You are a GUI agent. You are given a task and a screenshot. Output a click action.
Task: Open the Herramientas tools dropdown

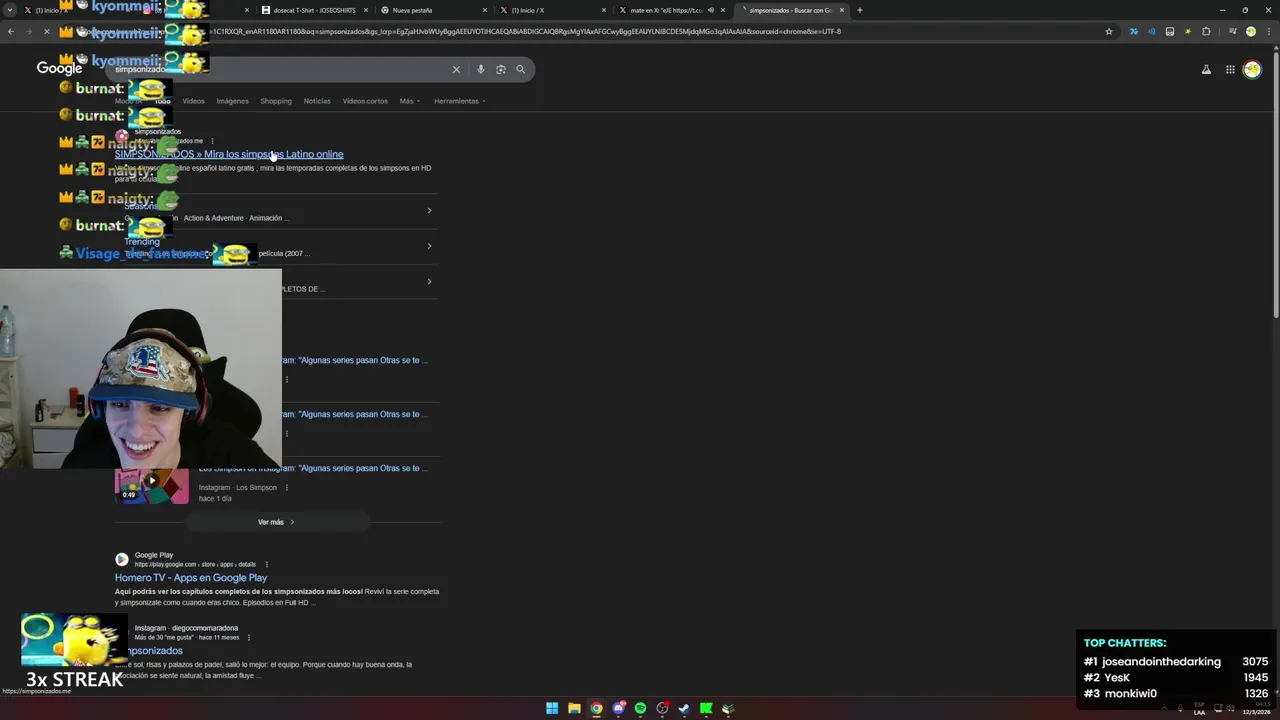[x=459, y=101]
